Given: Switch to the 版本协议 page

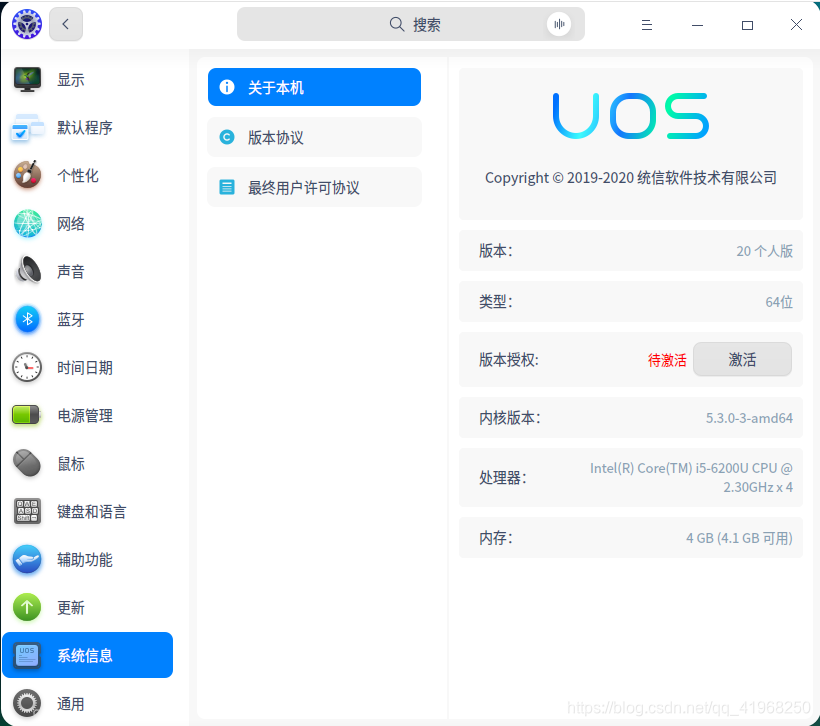Looking at the screenshot, I should pyautogui.click(x=314, y=137).
